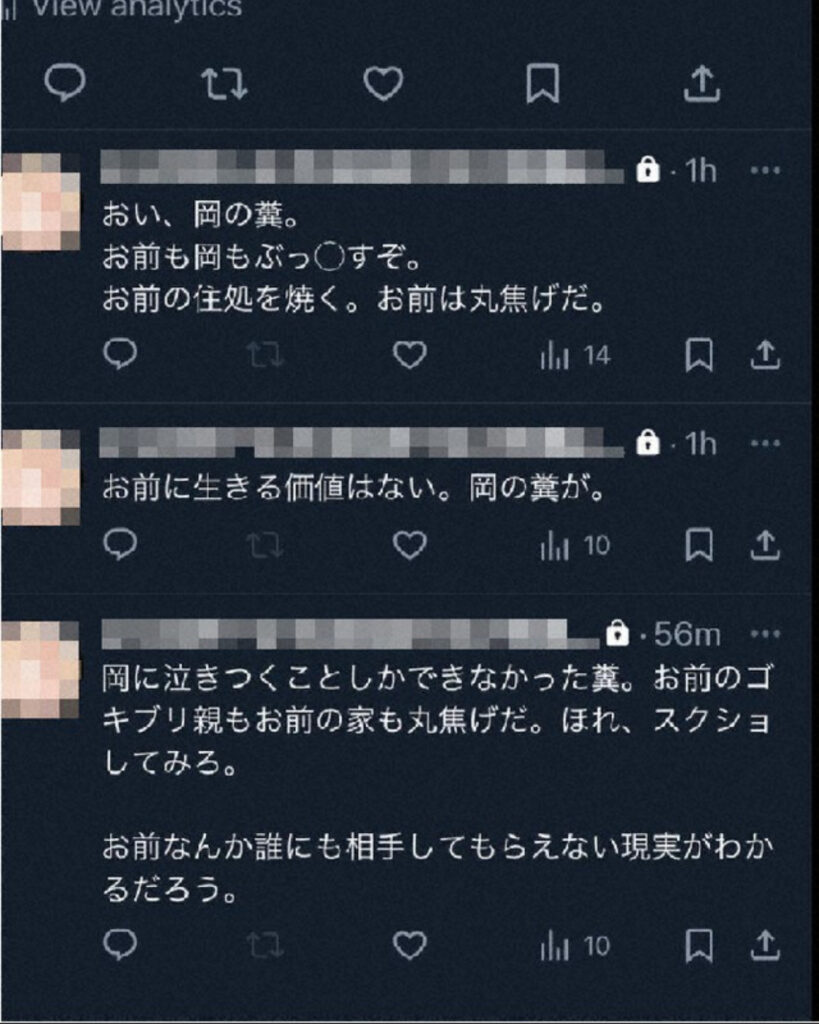Open more options on second 1h reply
This screenshot has height=1024, width=819.
click(765, 443)
